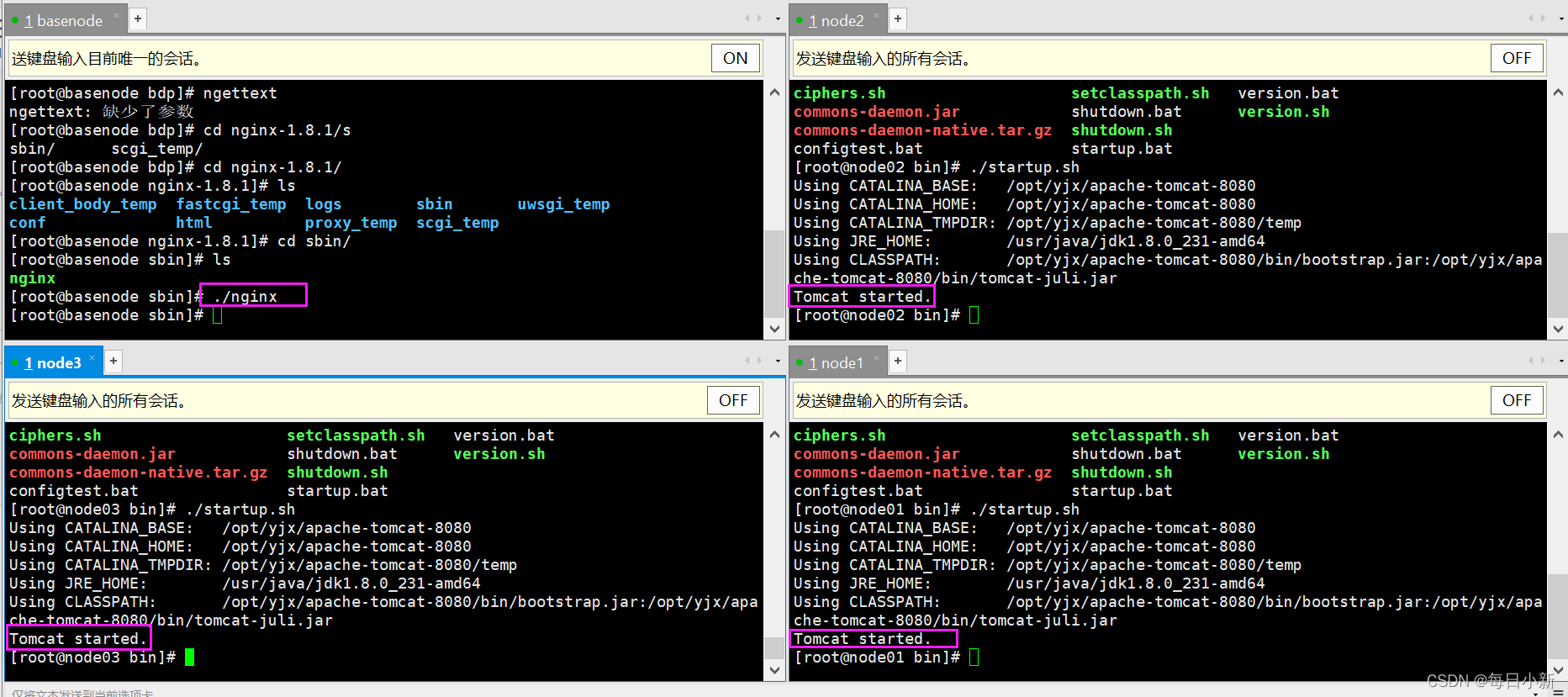Open the tab list dropdown in basenode pane

coord(778,18)
